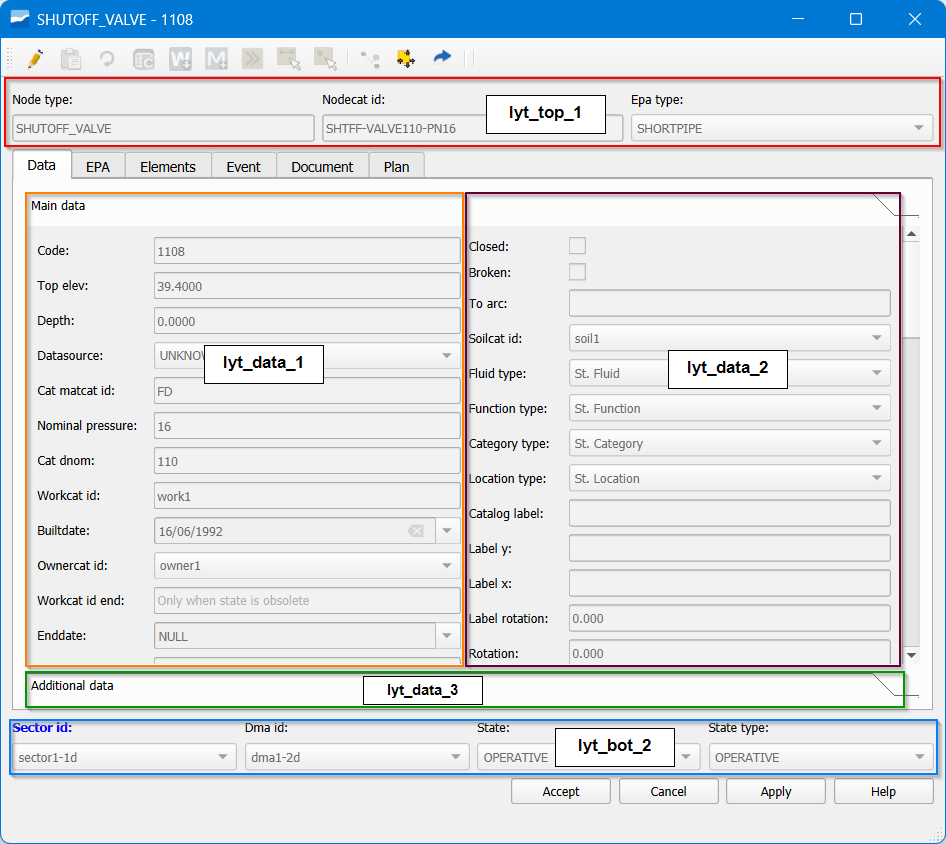Click the yellow center-on-feature icon
946x844 pixels.
point(405,59)
